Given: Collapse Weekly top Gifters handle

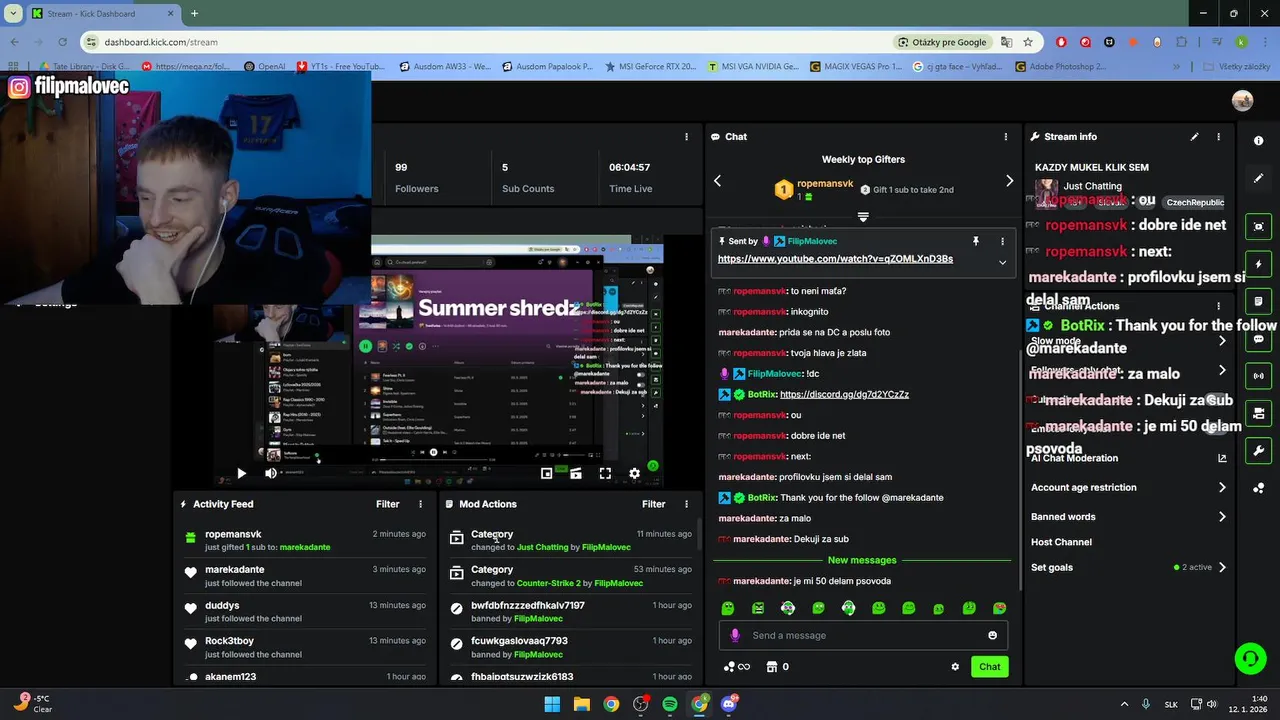Looking at the screenshot, I should pos(863,217).
